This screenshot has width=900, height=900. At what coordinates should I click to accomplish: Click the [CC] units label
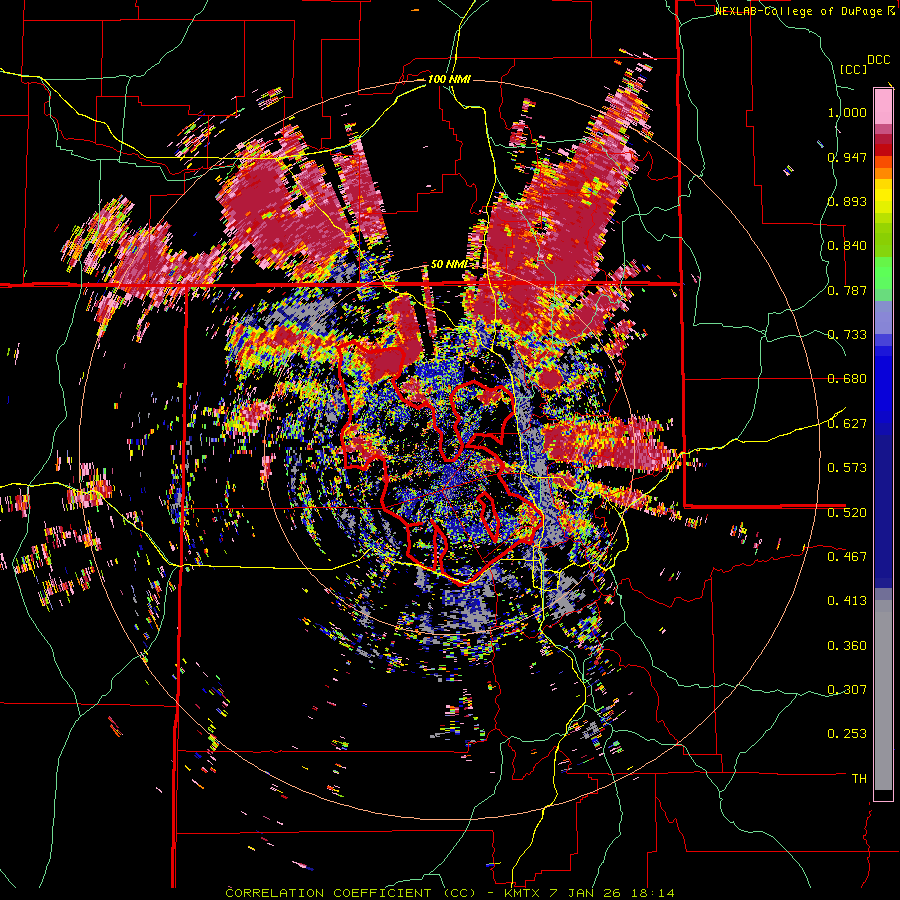point(854,69)
